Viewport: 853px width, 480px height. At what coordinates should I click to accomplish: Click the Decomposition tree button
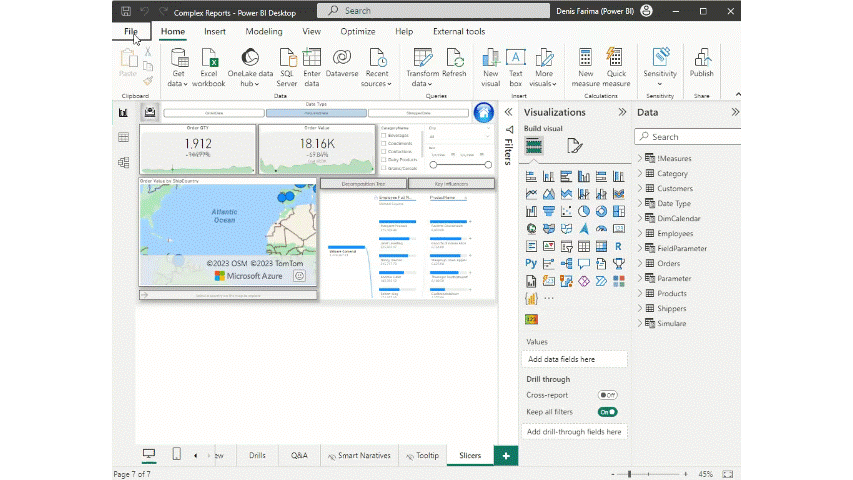tap(363, 184)
